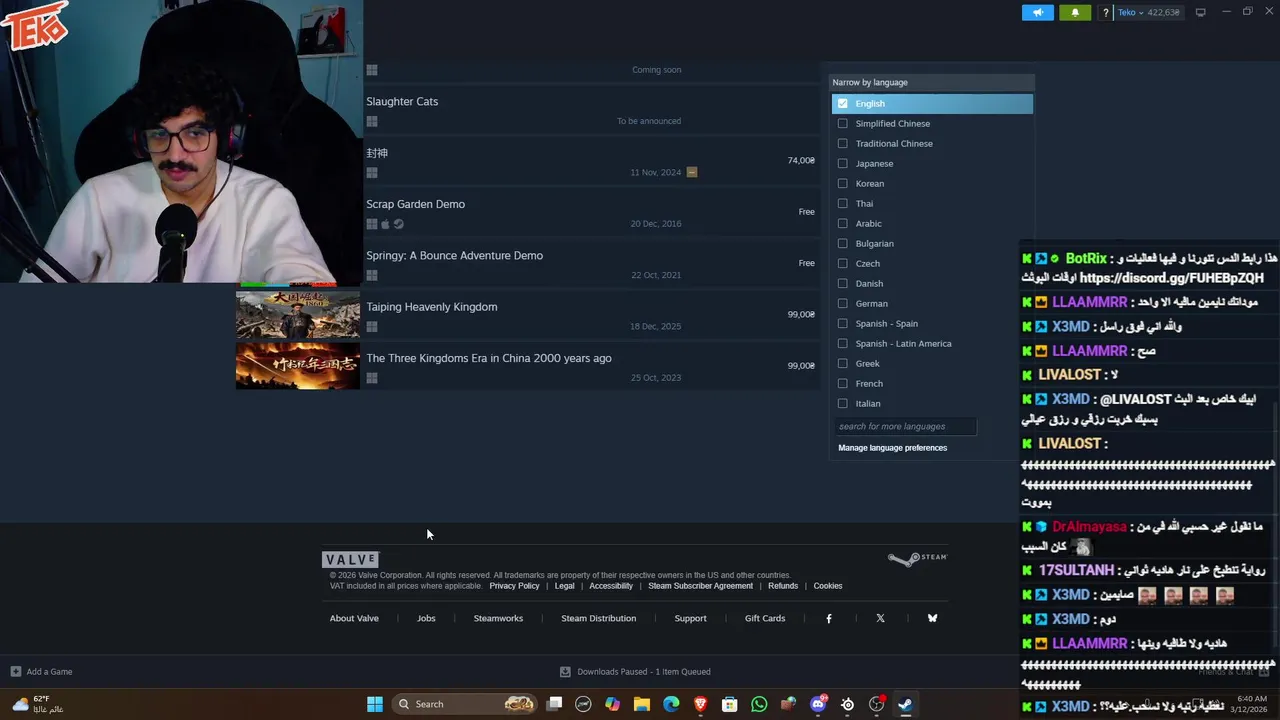Open the Refunds footer link
The width and height of the screenshot is (1280, 720).
[x=783, y=586]
